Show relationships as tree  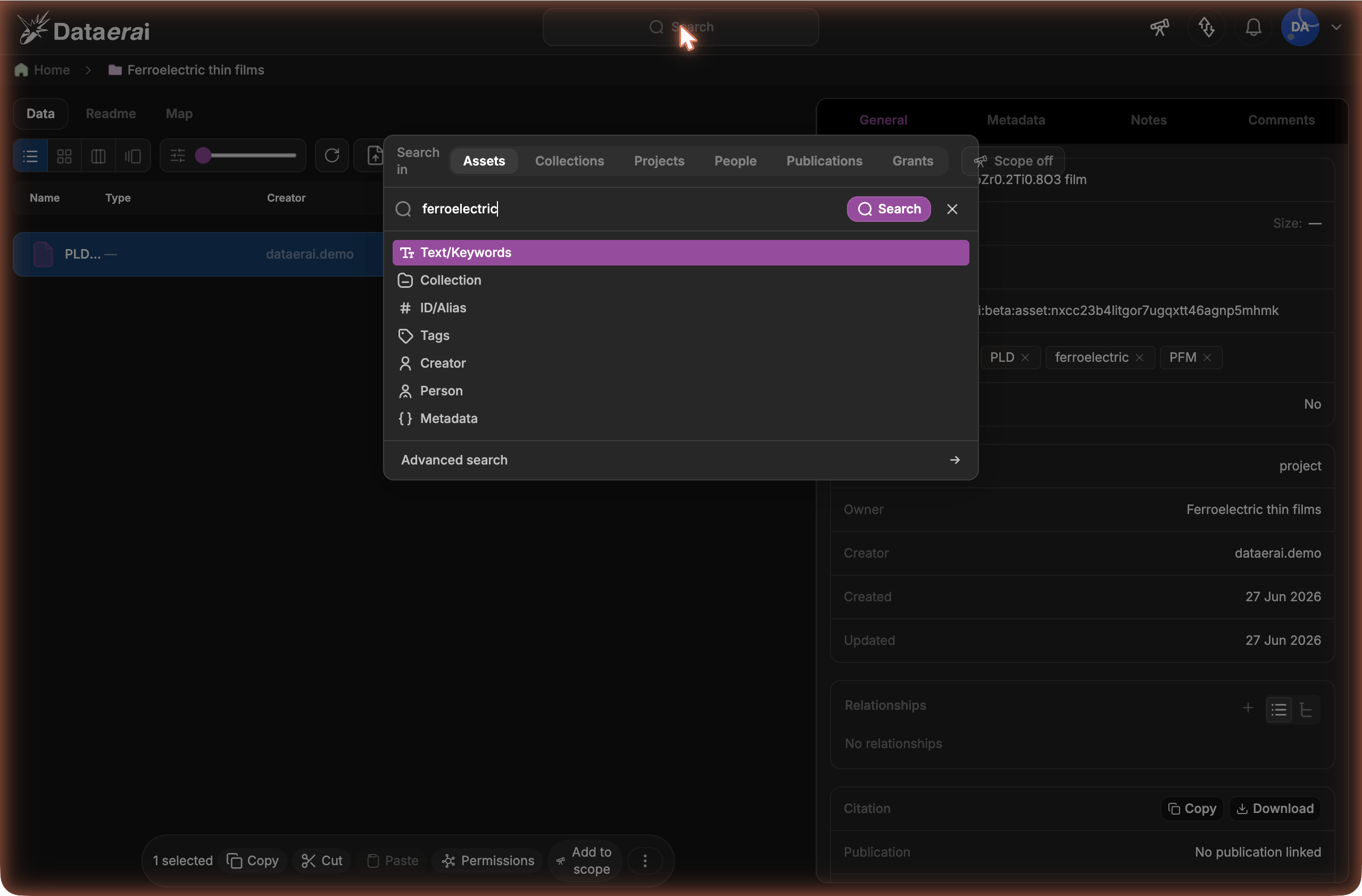tap(1306, 709)
